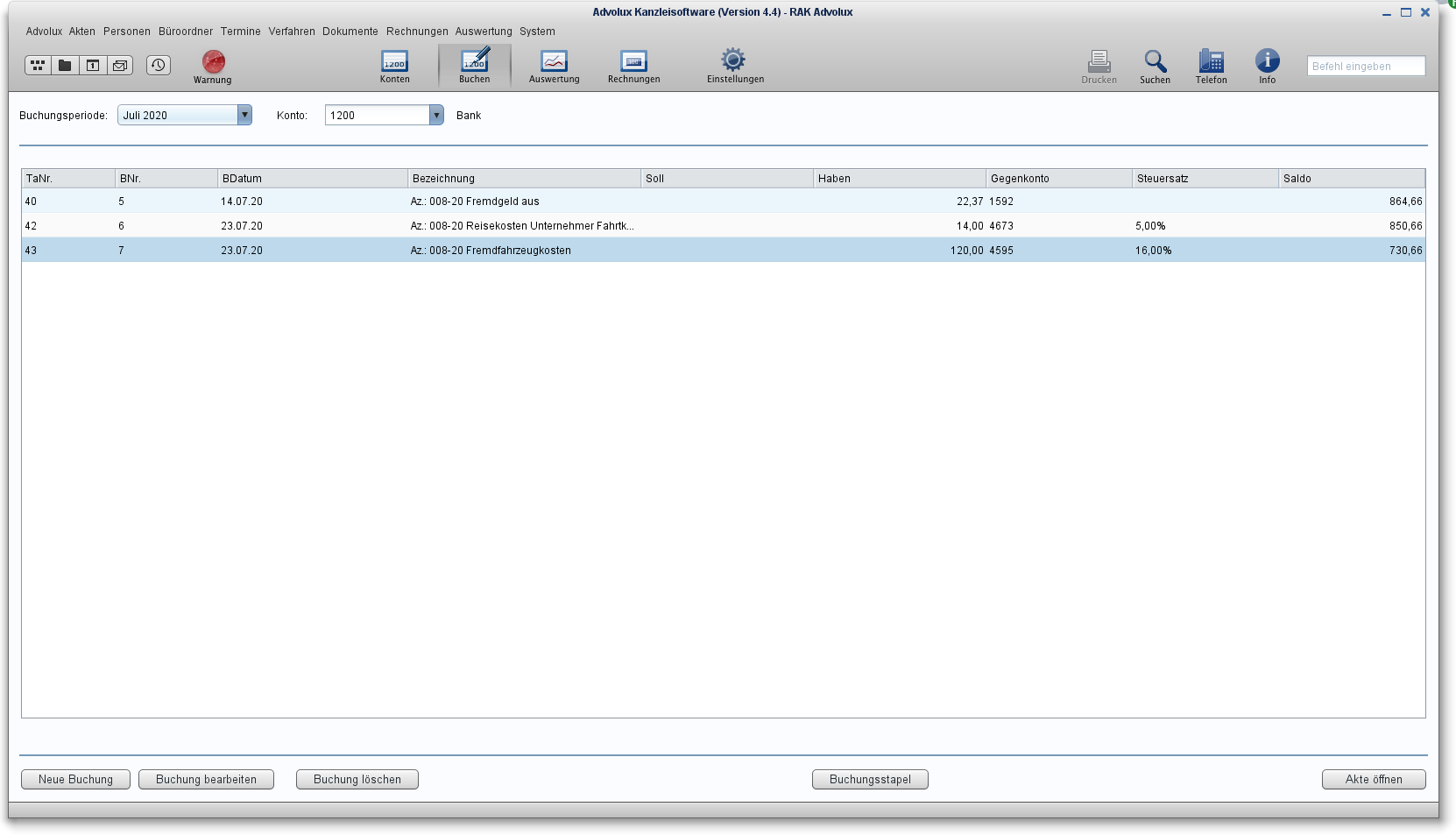Select row 'Az.: 008-20 Fremdgeld aus'

coord(724,201)
